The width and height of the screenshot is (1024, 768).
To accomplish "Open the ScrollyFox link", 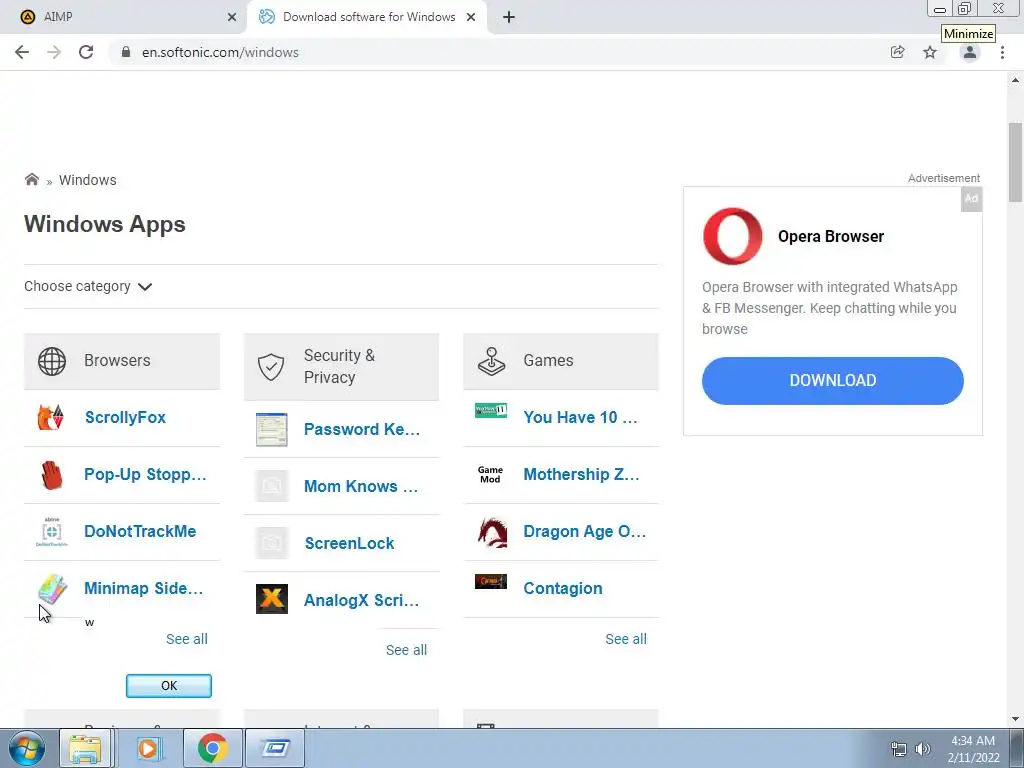I will point(125,417).
